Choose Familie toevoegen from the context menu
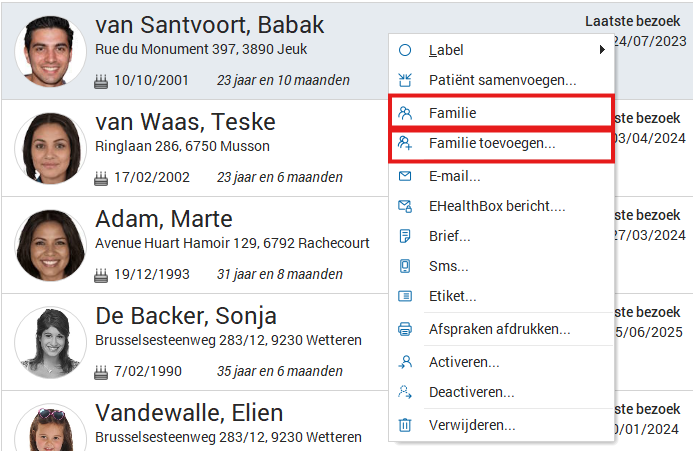 (x=491, y=144)
